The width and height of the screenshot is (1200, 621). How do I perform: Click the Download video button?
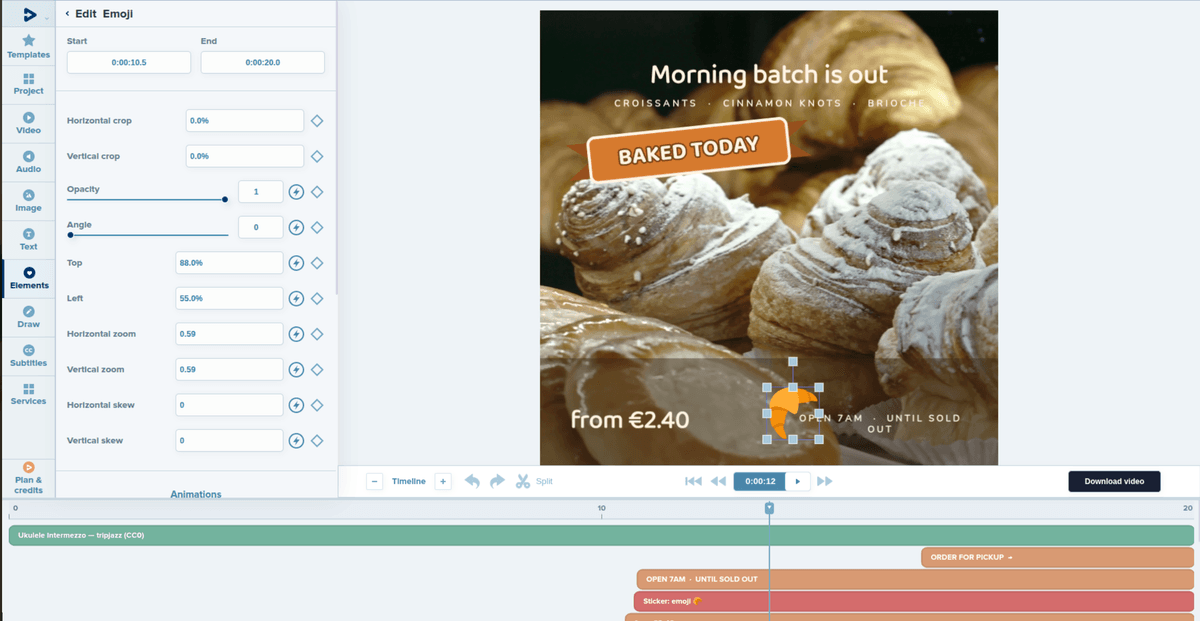point(1114,481)
